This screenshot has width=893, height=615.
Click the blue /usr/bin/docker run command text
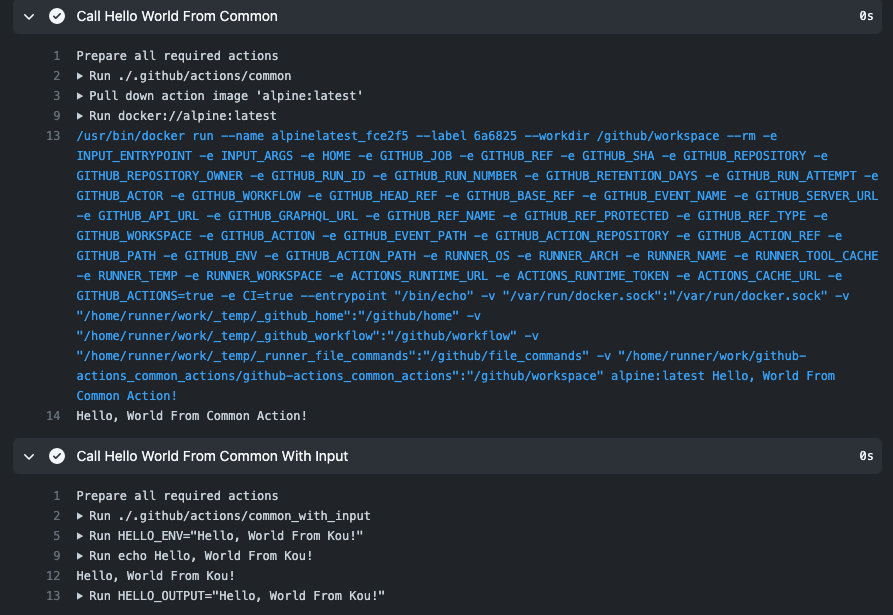477,265
